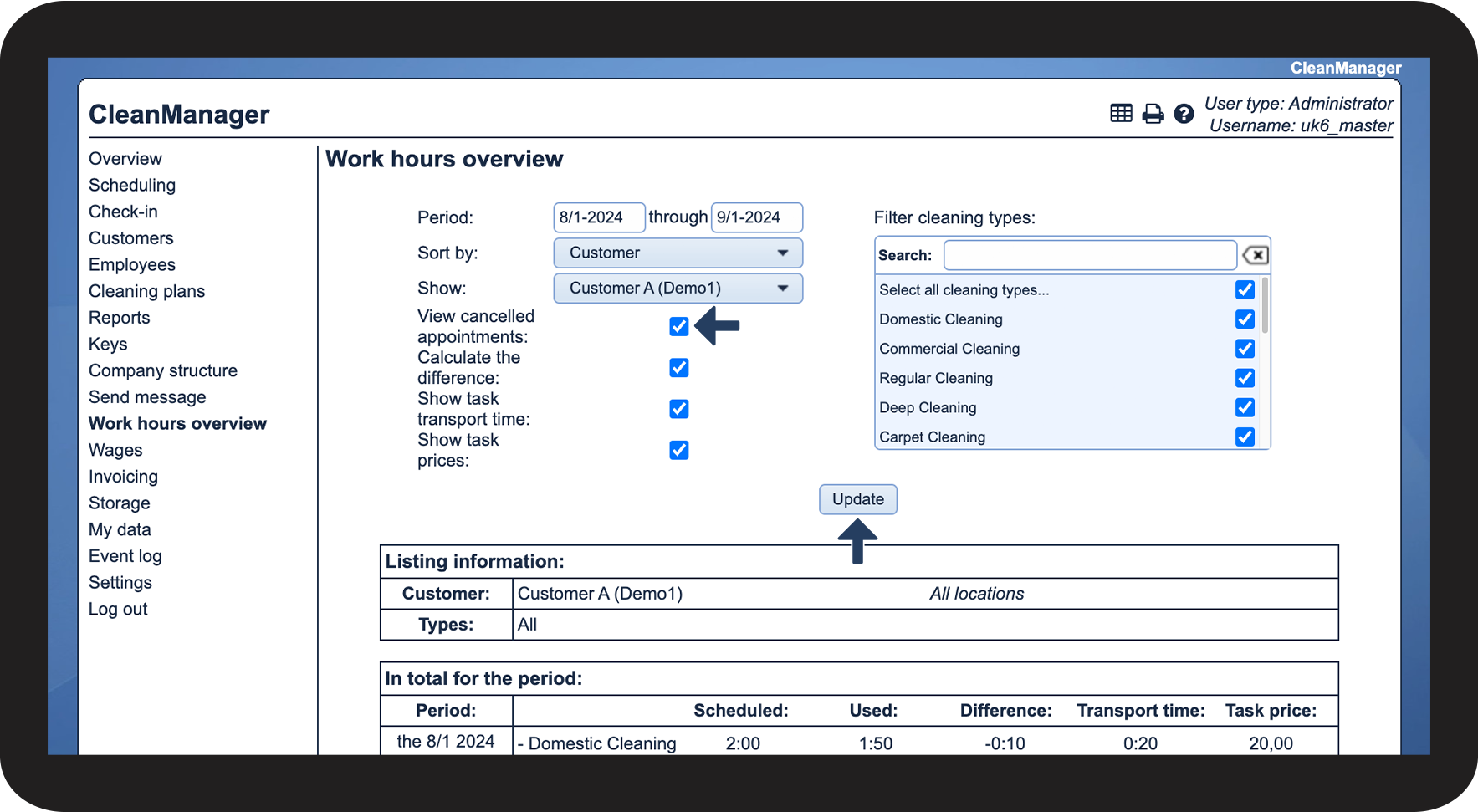Open the Reports menu item

coord(120,318)
